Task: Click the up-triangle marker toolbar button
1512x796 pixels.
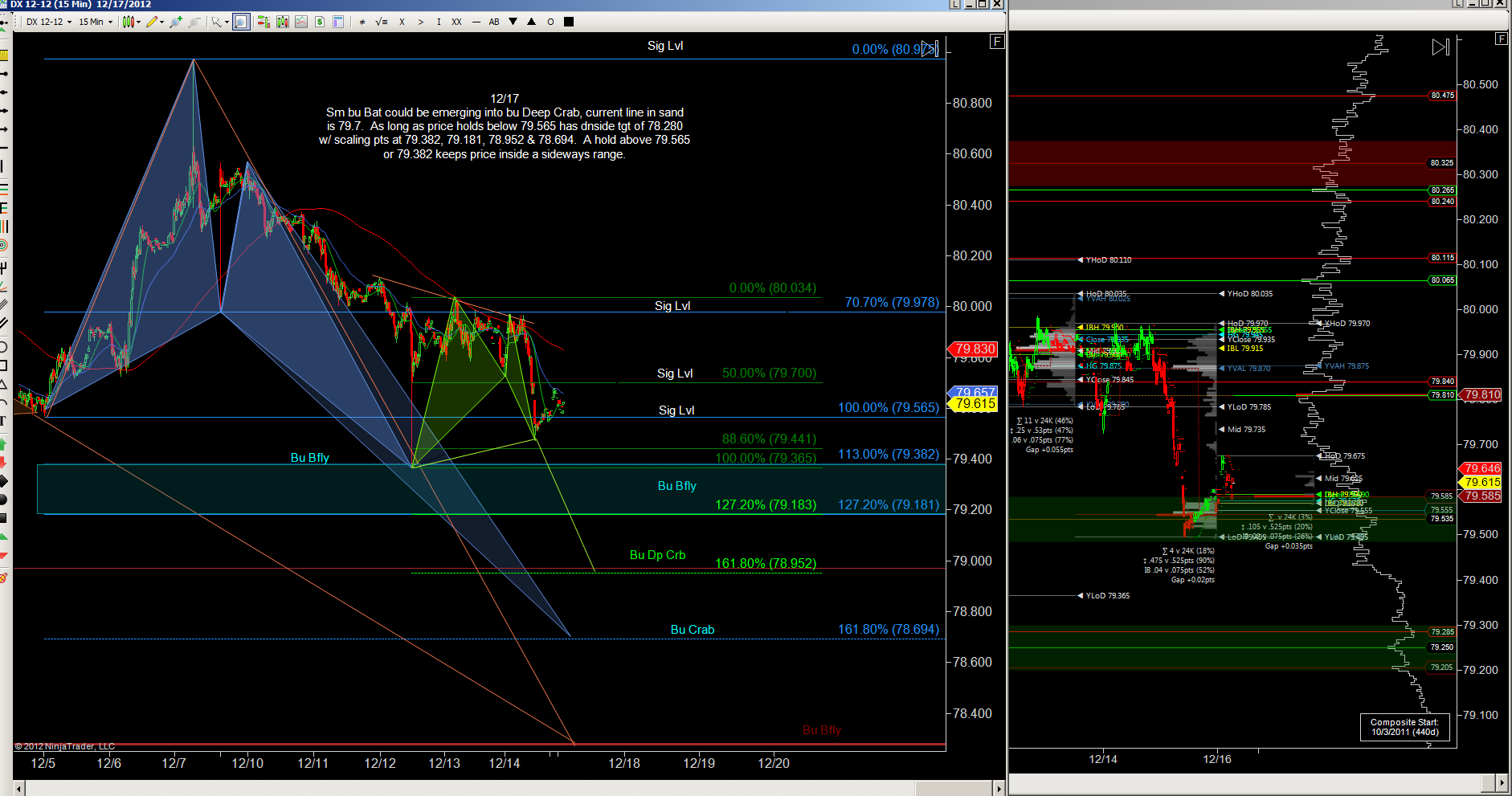Action: [x=531, y=22]
